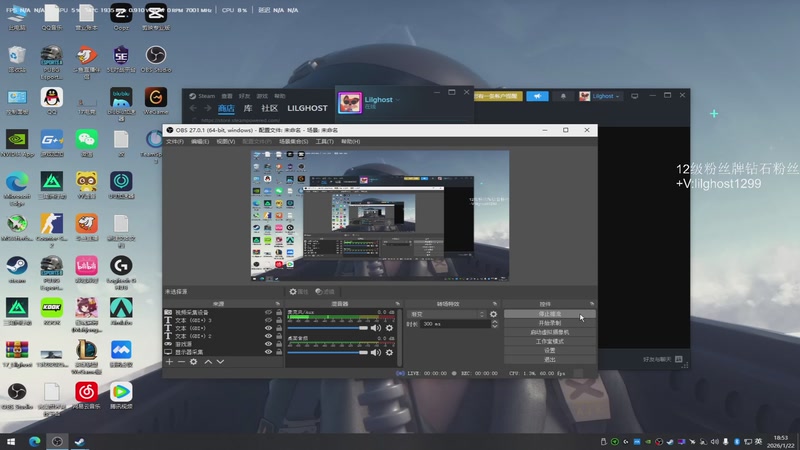Click the Start Recording button in OBS controls

pos(549,323)
